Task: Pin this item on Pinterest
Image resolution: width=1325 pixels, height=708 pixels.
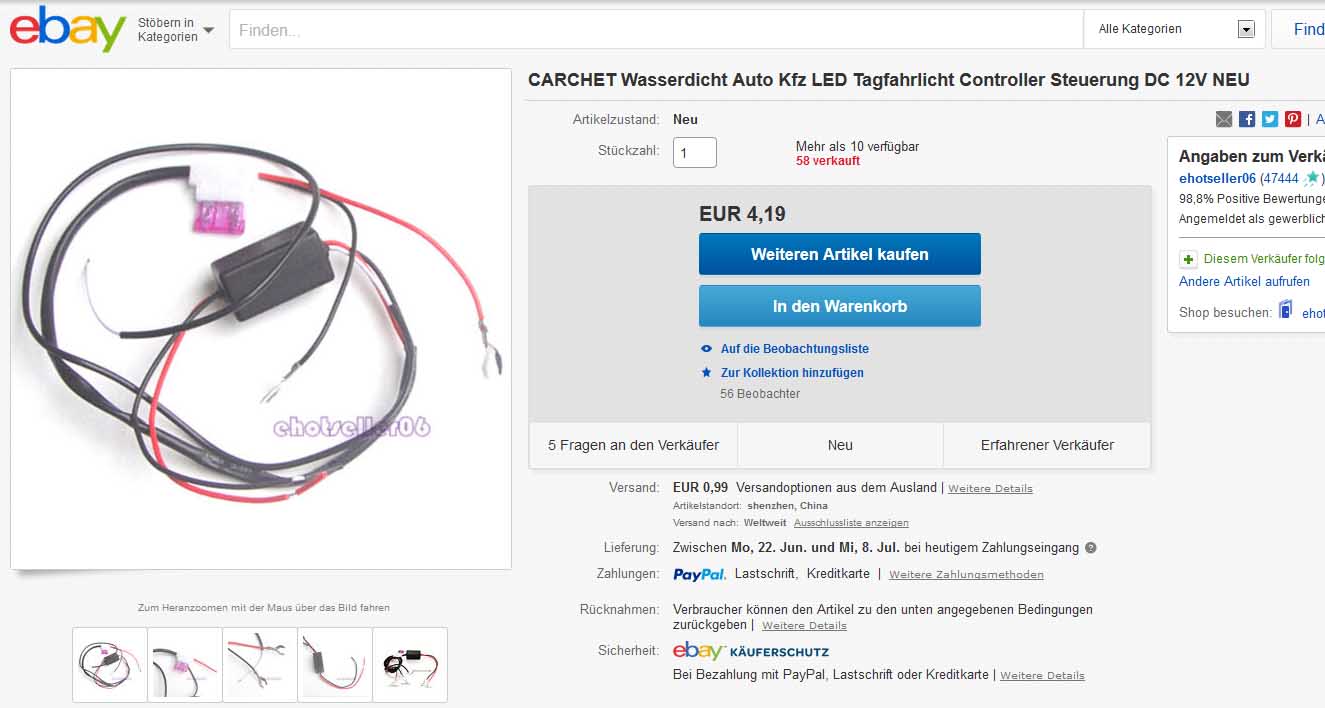Action: tap(1293, 119)
